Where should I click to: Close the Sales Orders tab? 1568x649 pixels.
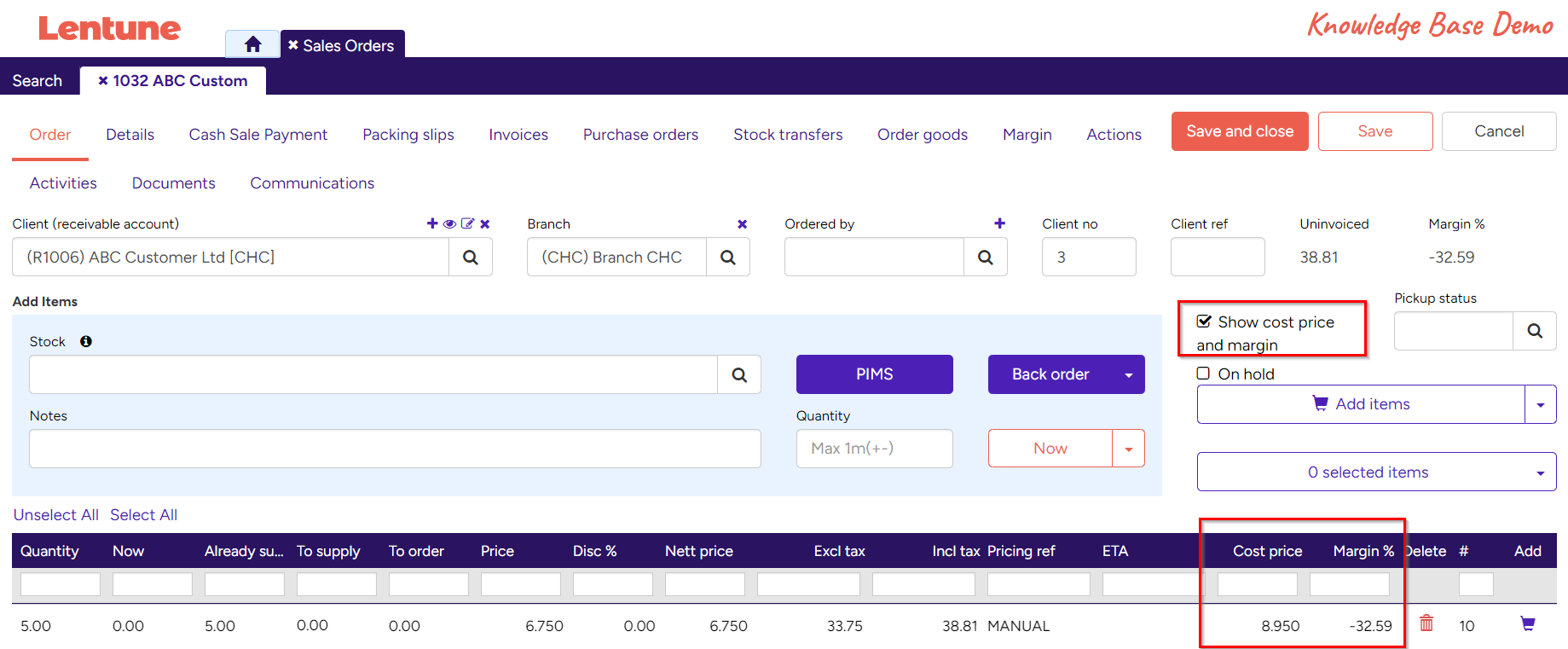click(293, 45)
